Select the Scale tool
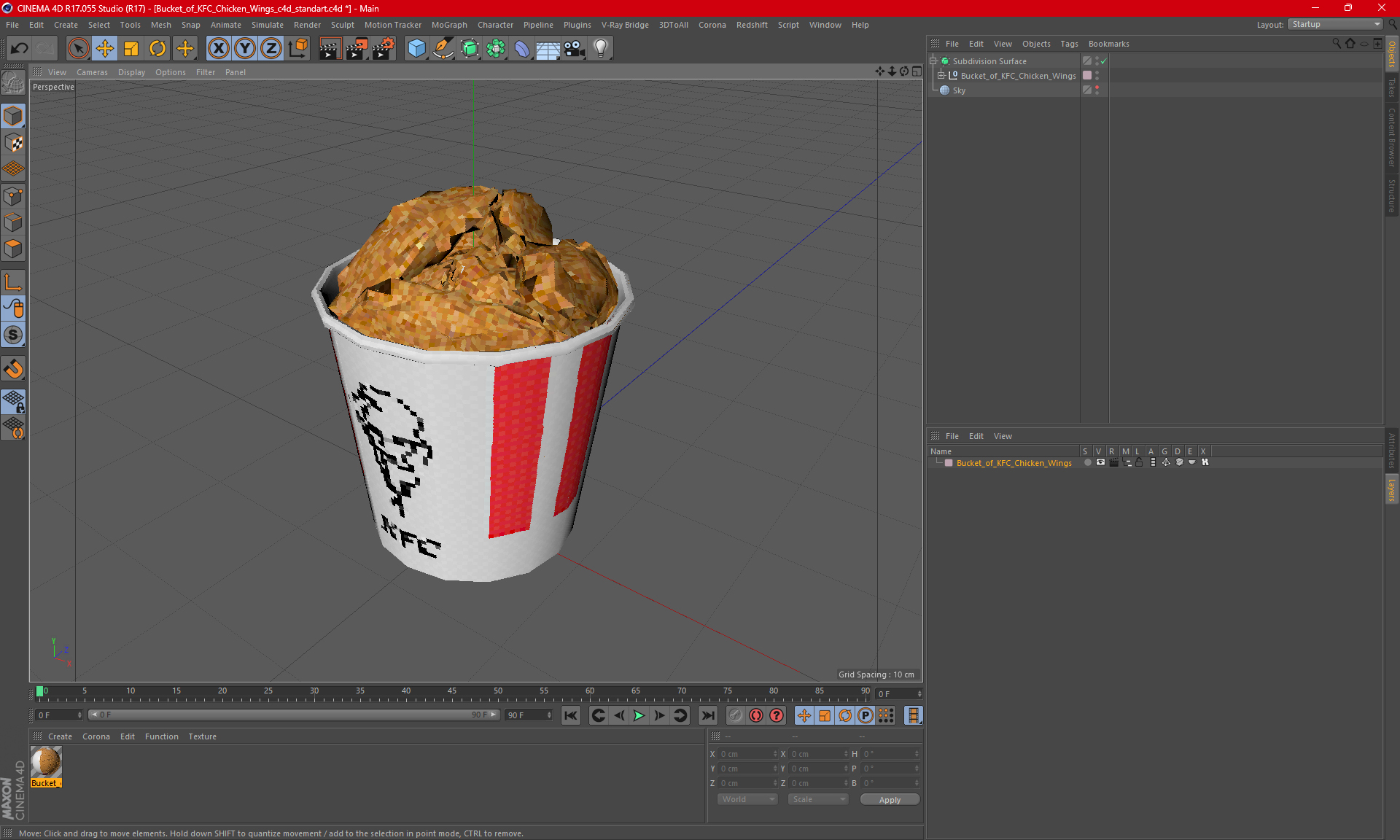1400x840 pixels. [131, 49]
